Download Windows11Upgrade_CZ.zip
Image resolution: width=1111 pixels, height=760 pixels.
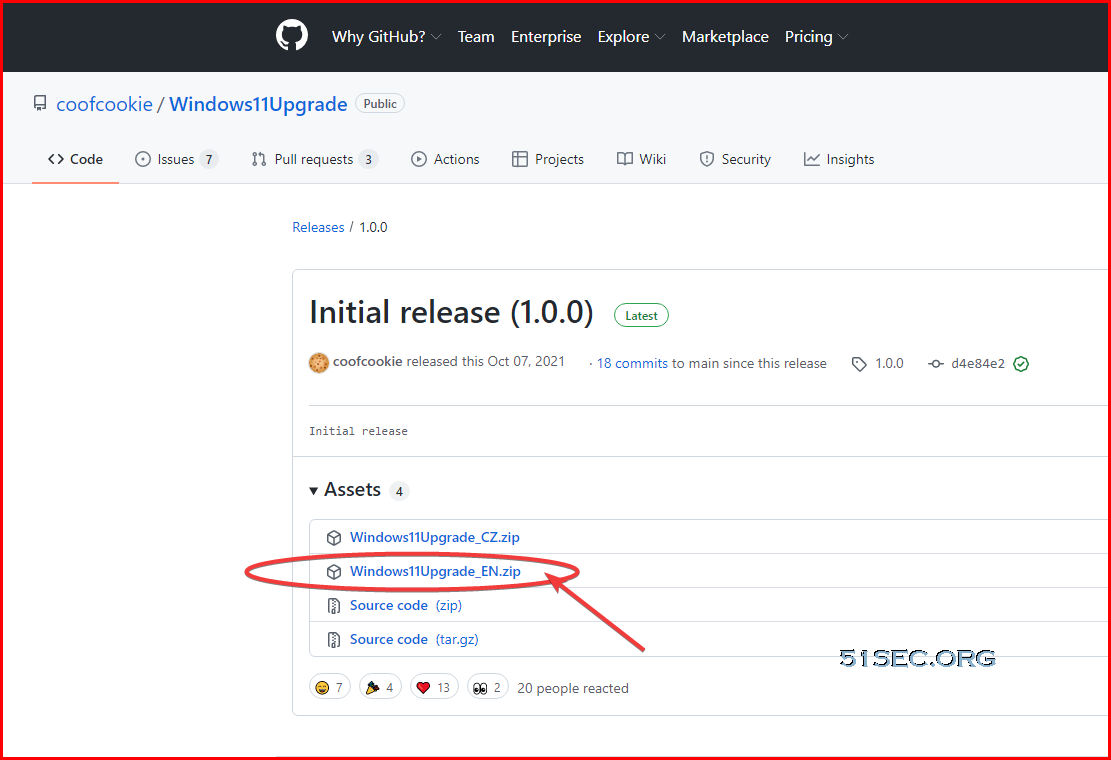point(434,538)
